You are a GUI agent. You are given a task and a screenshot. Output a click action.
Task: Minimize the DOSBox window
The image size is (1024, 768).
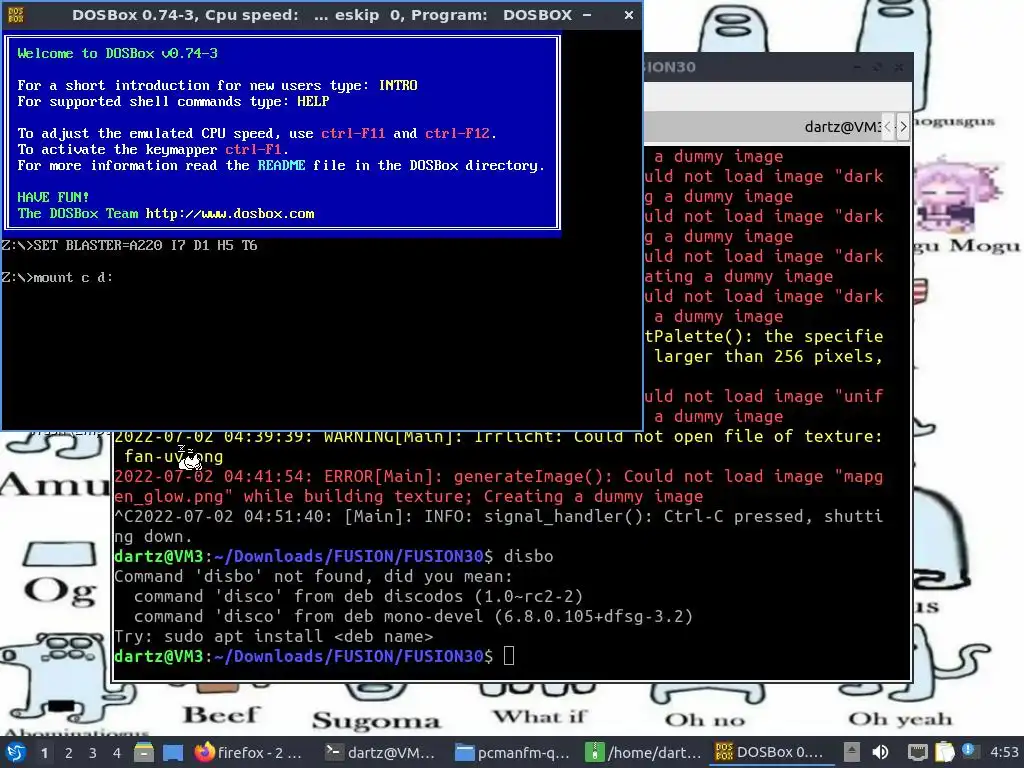point(587,14)
